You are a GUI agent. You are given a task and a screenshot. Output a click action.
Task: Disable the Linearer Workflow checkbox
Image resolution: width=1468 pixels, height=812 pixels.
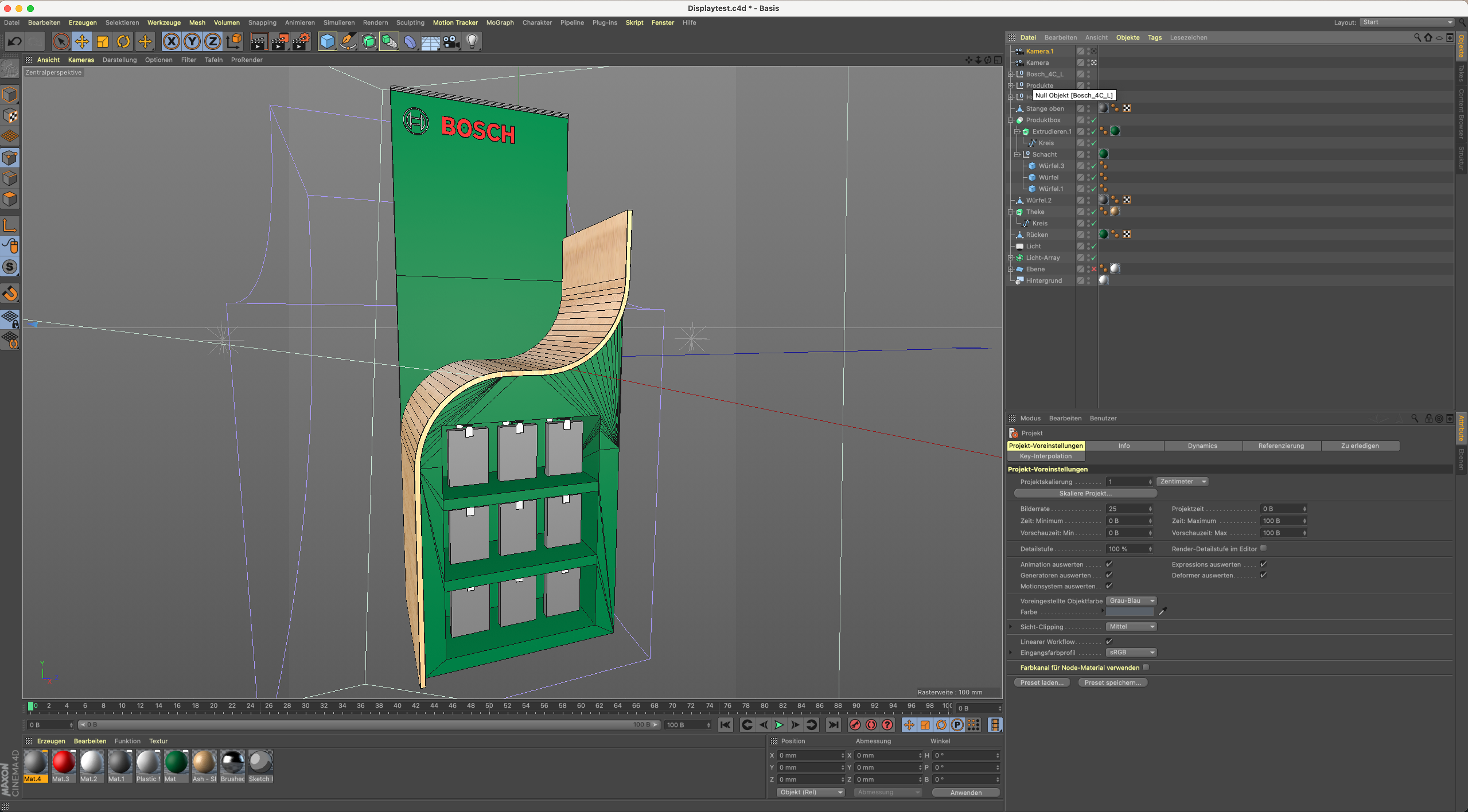click(1109, 641)
